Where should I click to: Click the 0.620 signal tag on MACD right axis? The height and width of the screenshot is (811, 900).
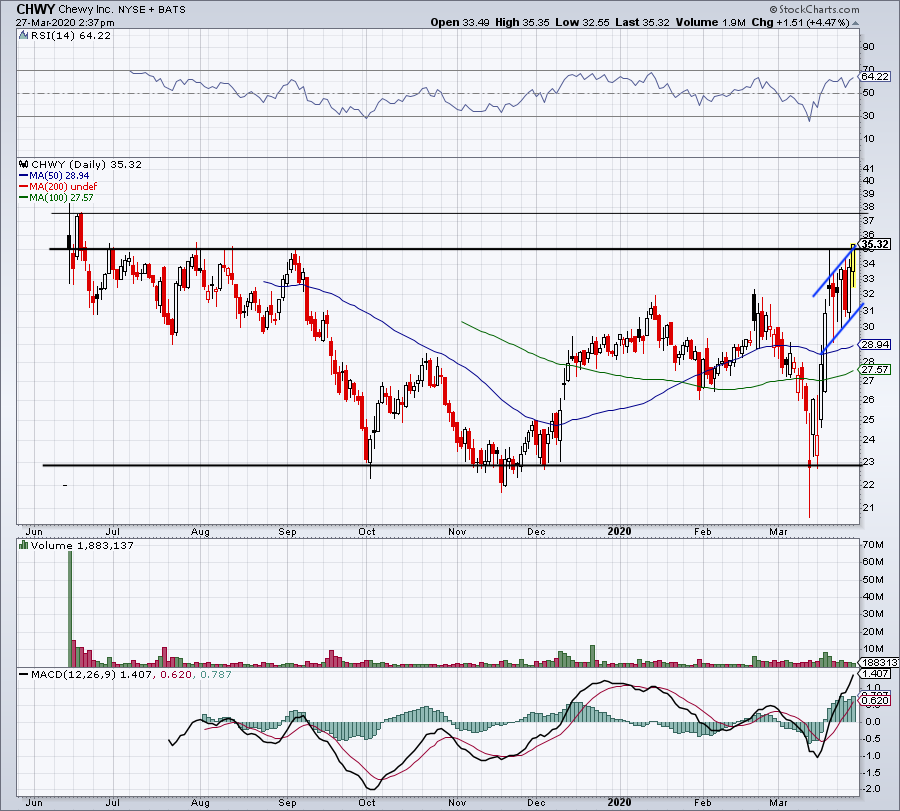click(x=876, y=701)
